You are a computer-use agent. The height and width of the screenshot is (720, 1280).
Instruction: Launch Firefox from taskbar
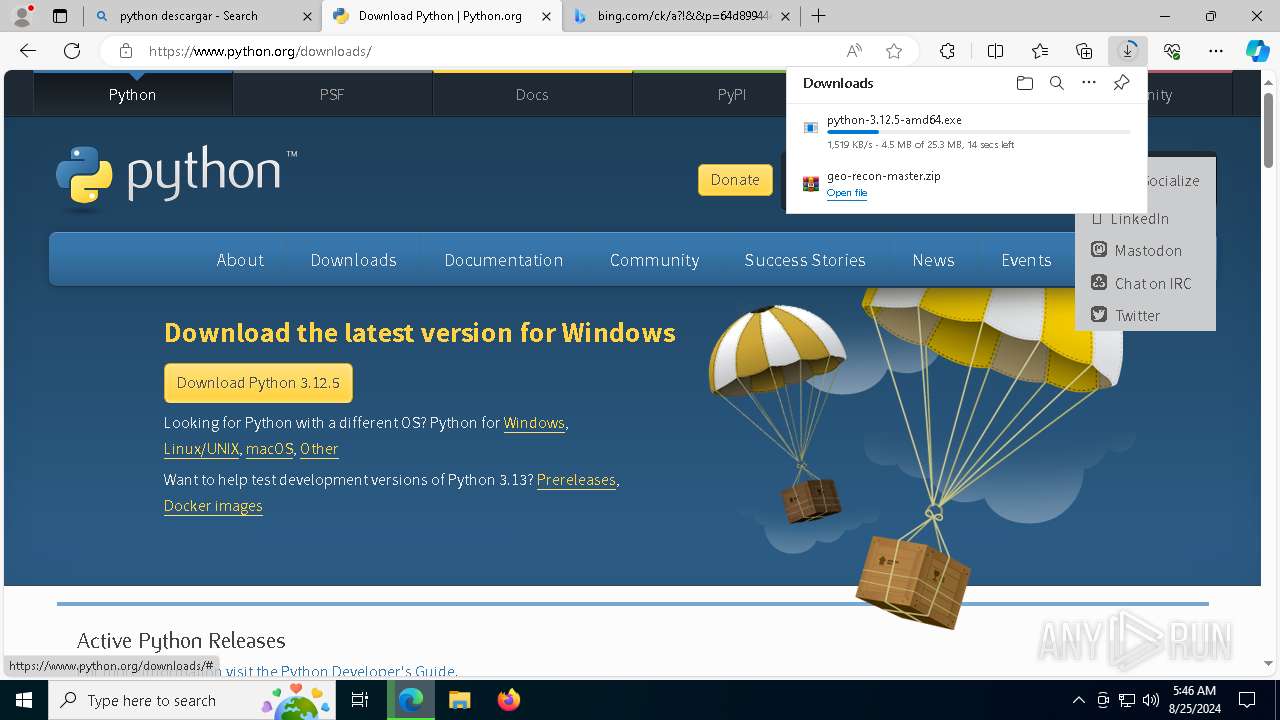508,700
